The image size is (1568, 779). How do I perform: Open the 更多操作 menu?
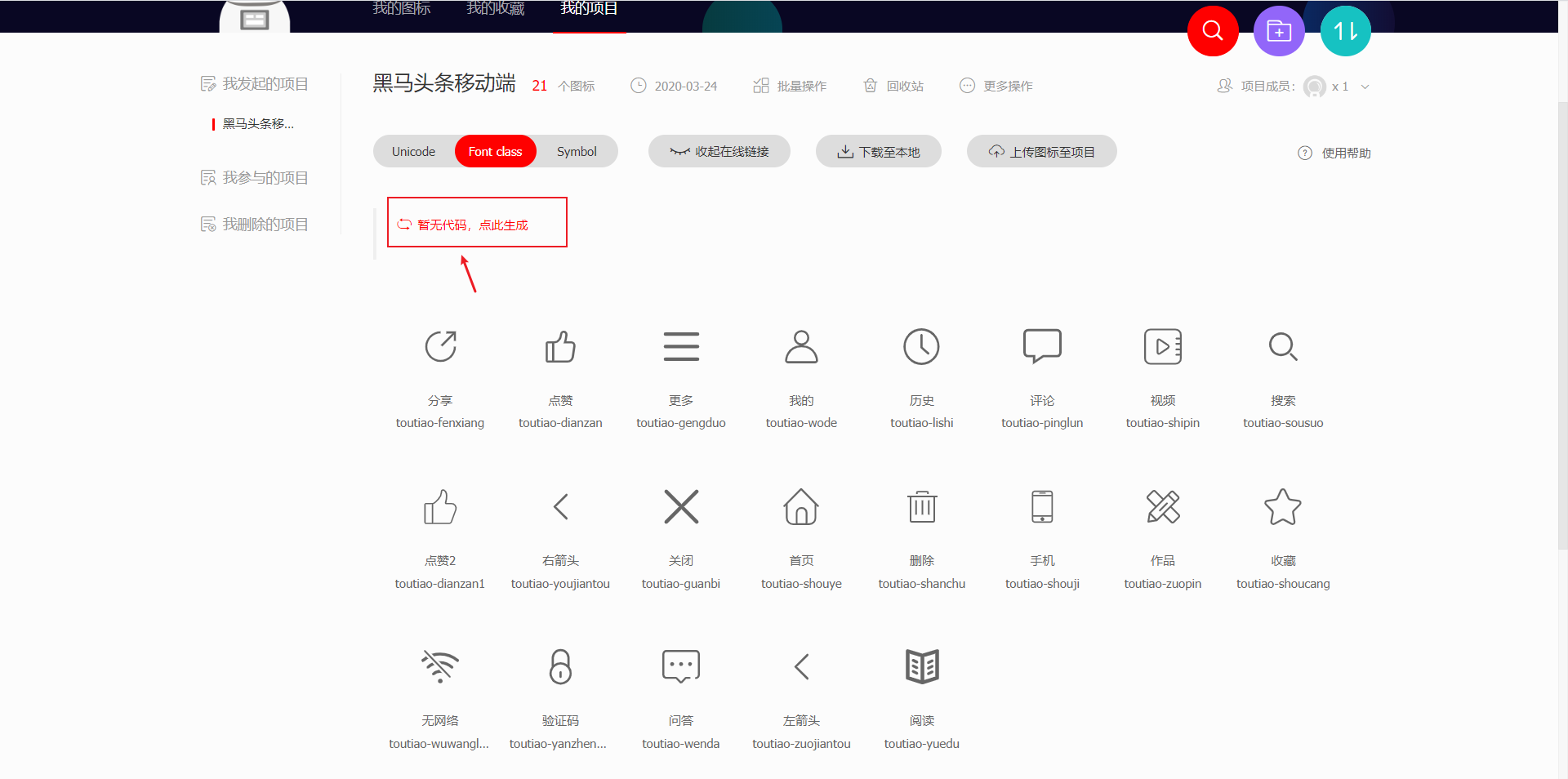(x=996, y=86)
